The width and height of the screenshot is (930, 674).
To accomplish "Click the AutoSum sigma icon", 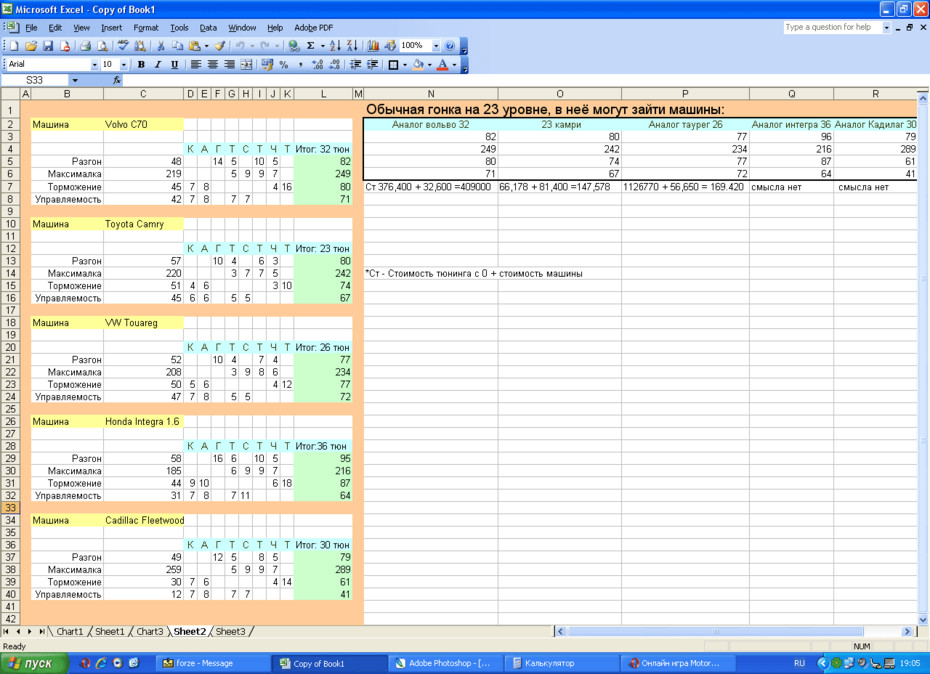I will (310, 46).
